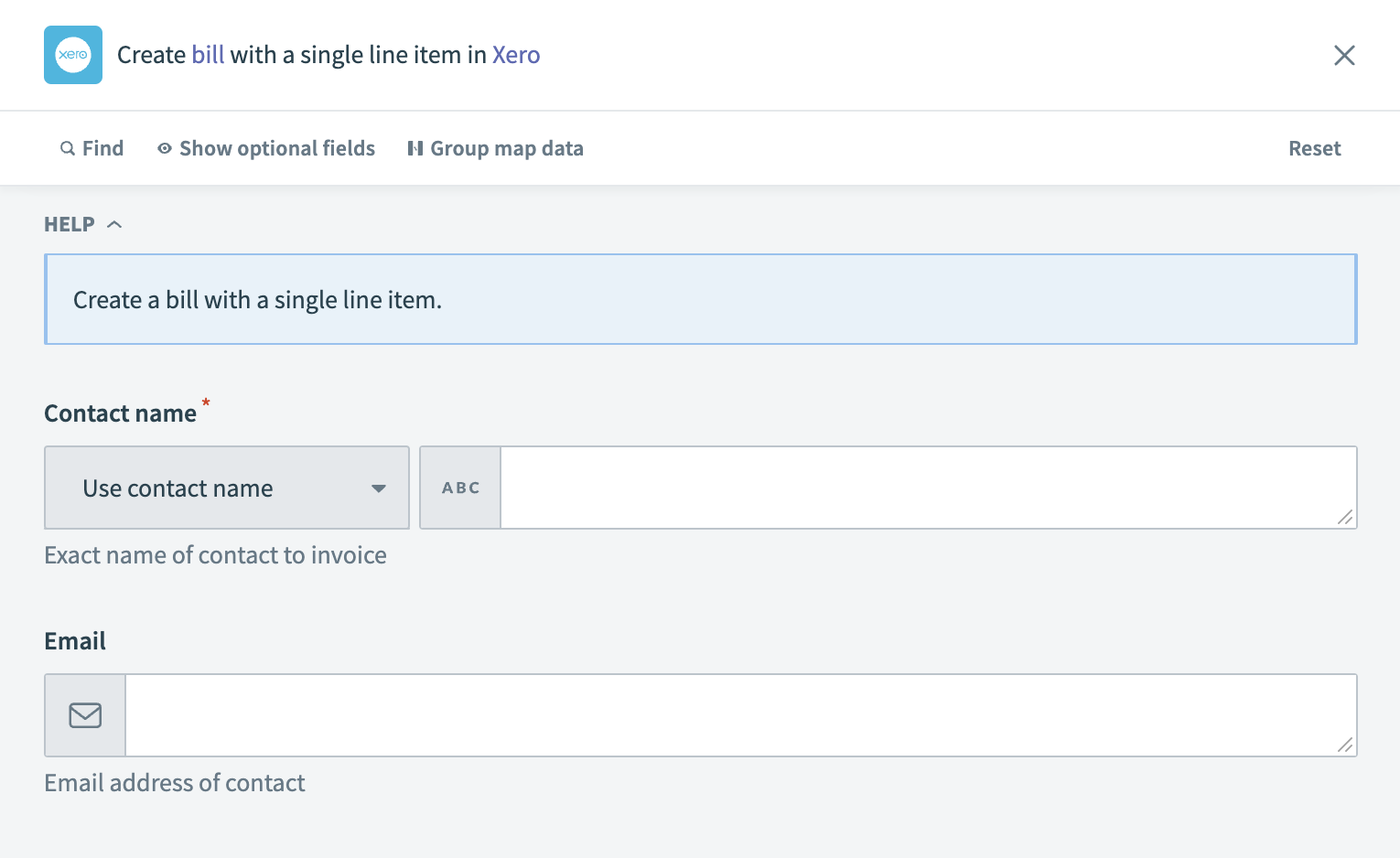Click the Find magnifying glass icon
This screenshot has width=1400, height=858.
pyautogui.click(x=68, y=147)
